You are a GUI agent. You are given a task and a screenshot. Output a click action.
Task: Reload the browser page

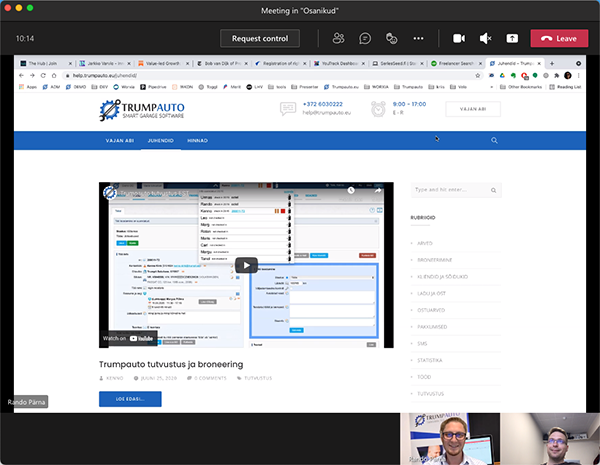pos(43,75)
